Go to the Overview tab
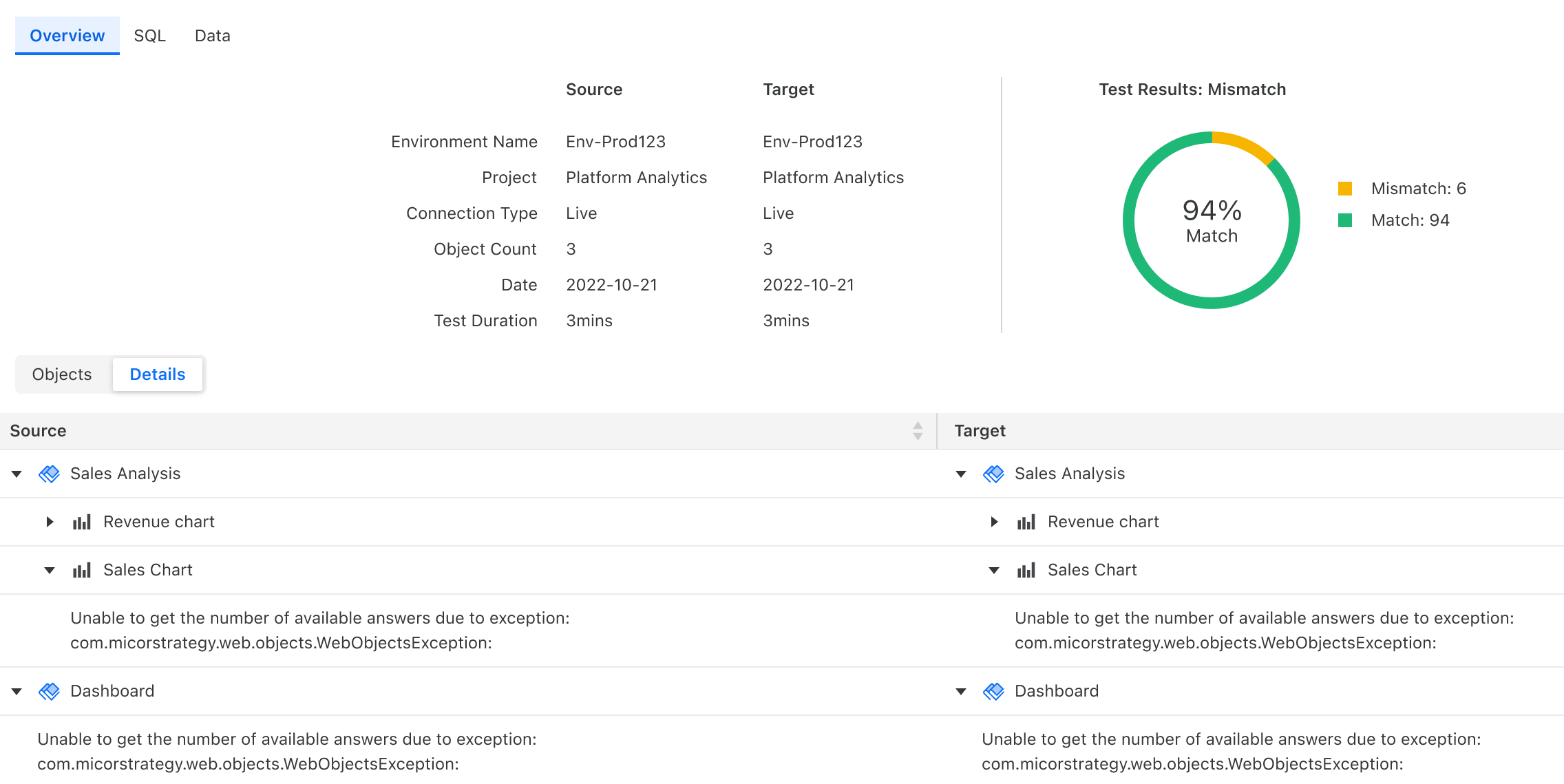 click(x=67, y=36)
